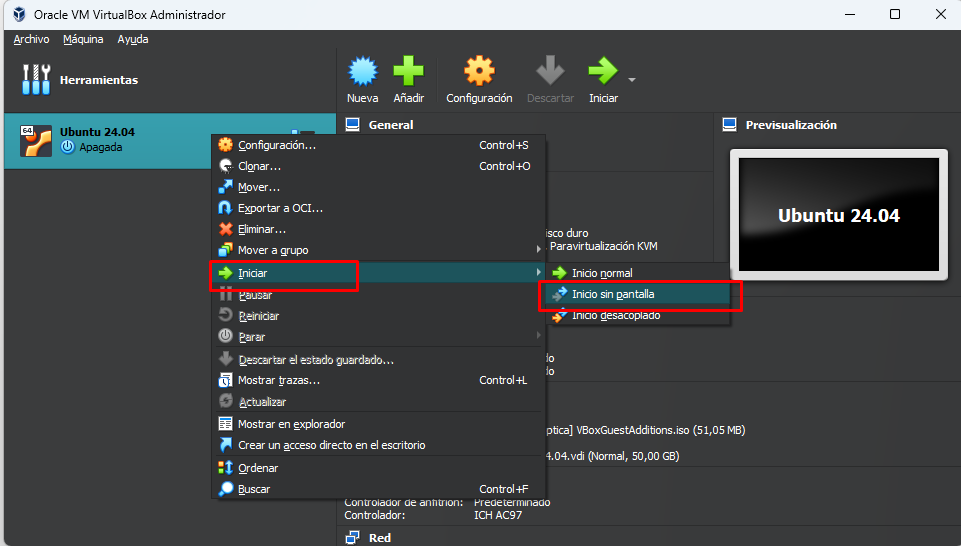The height and width of the screenshot is (546, 961).
Task: Open Configuración from the toolbar gear icon
Action: [x=479, y=71]
